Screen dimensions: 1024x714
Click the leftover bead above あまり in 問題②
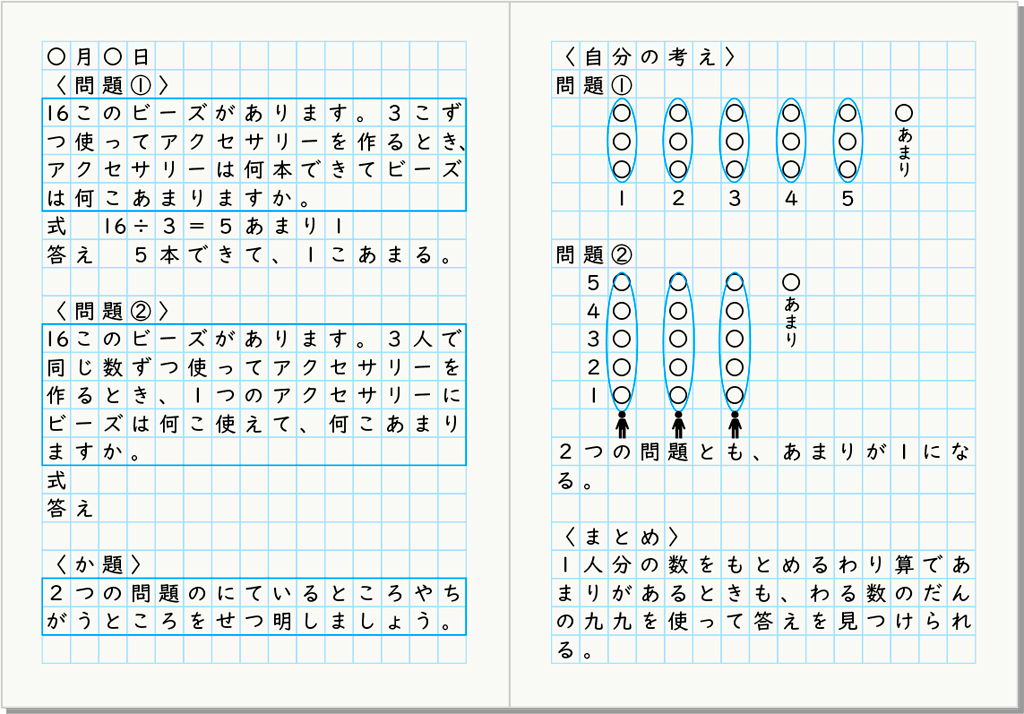coord(791,282)
